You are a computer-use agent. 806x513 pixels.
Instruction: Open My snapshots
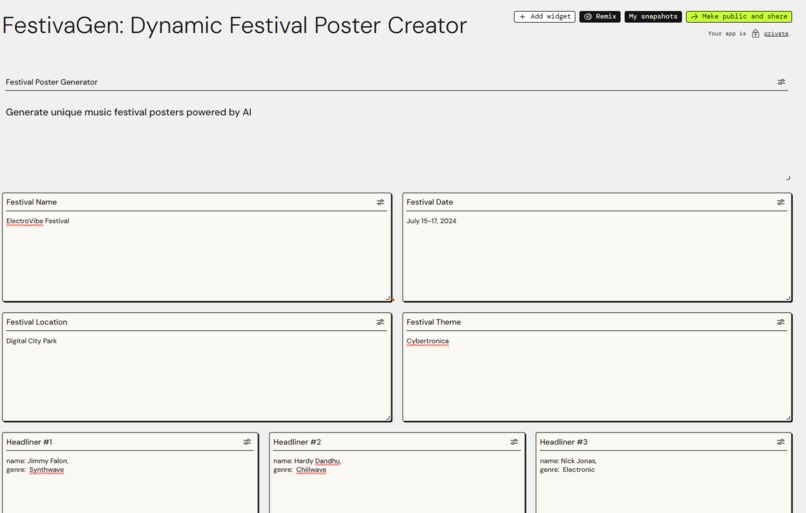[x=653, y=16]
